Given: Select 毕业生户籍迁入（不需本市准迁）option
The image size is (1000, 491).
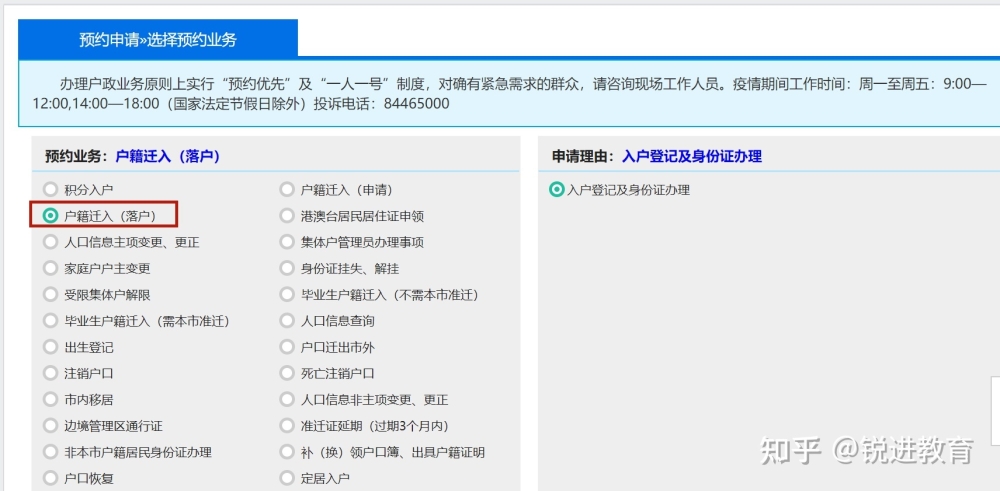Looking at the screenshot, I should (x=287, y=295).
